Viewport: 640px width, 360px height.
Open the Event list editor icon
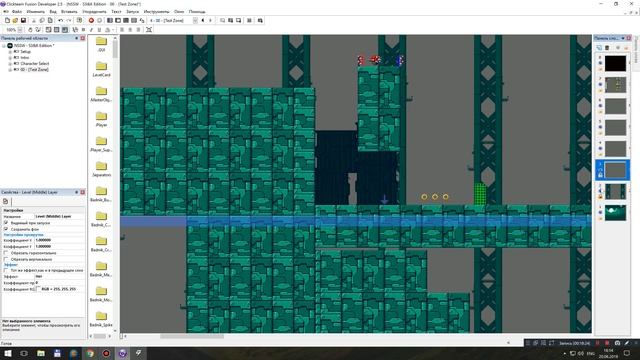click(134, 20)
